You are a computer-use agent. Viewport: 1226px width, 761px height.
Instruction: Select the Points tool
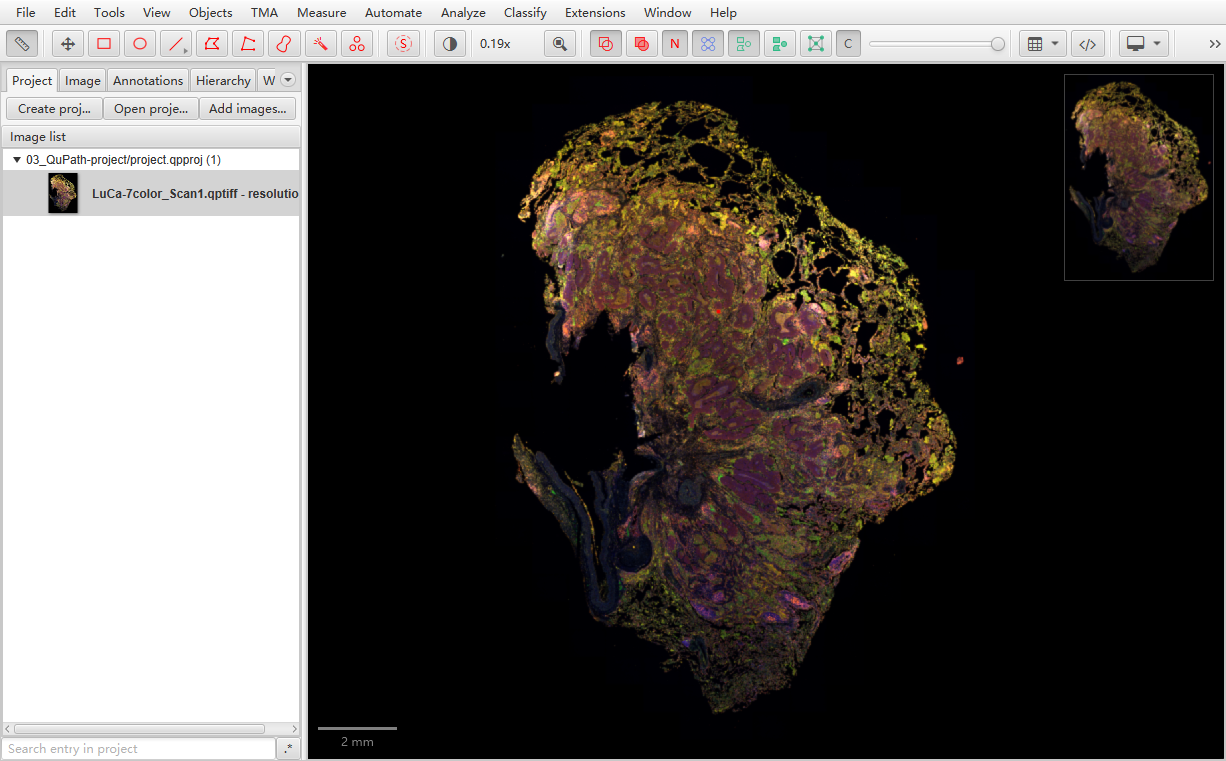coord(356,44)
